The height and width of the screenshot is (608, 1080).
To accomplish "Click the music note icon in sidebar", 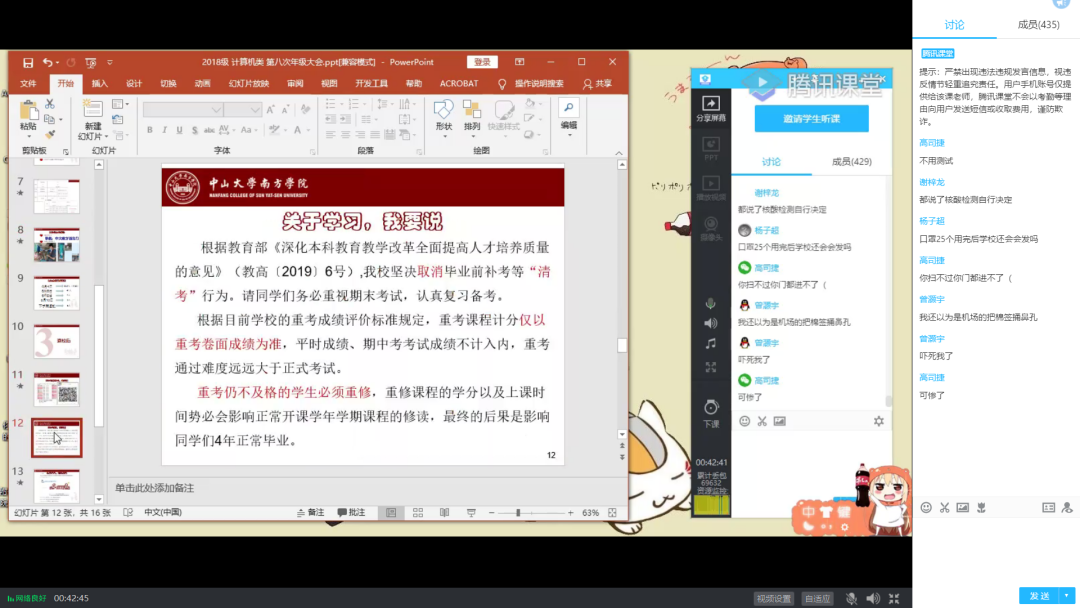I will tap(711, 343).
